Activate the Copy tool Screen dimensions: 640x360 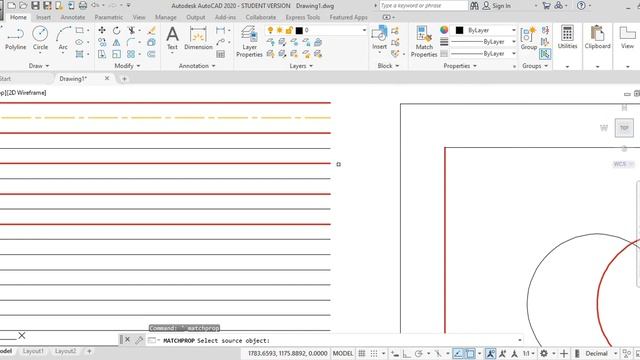coord(102,42)
